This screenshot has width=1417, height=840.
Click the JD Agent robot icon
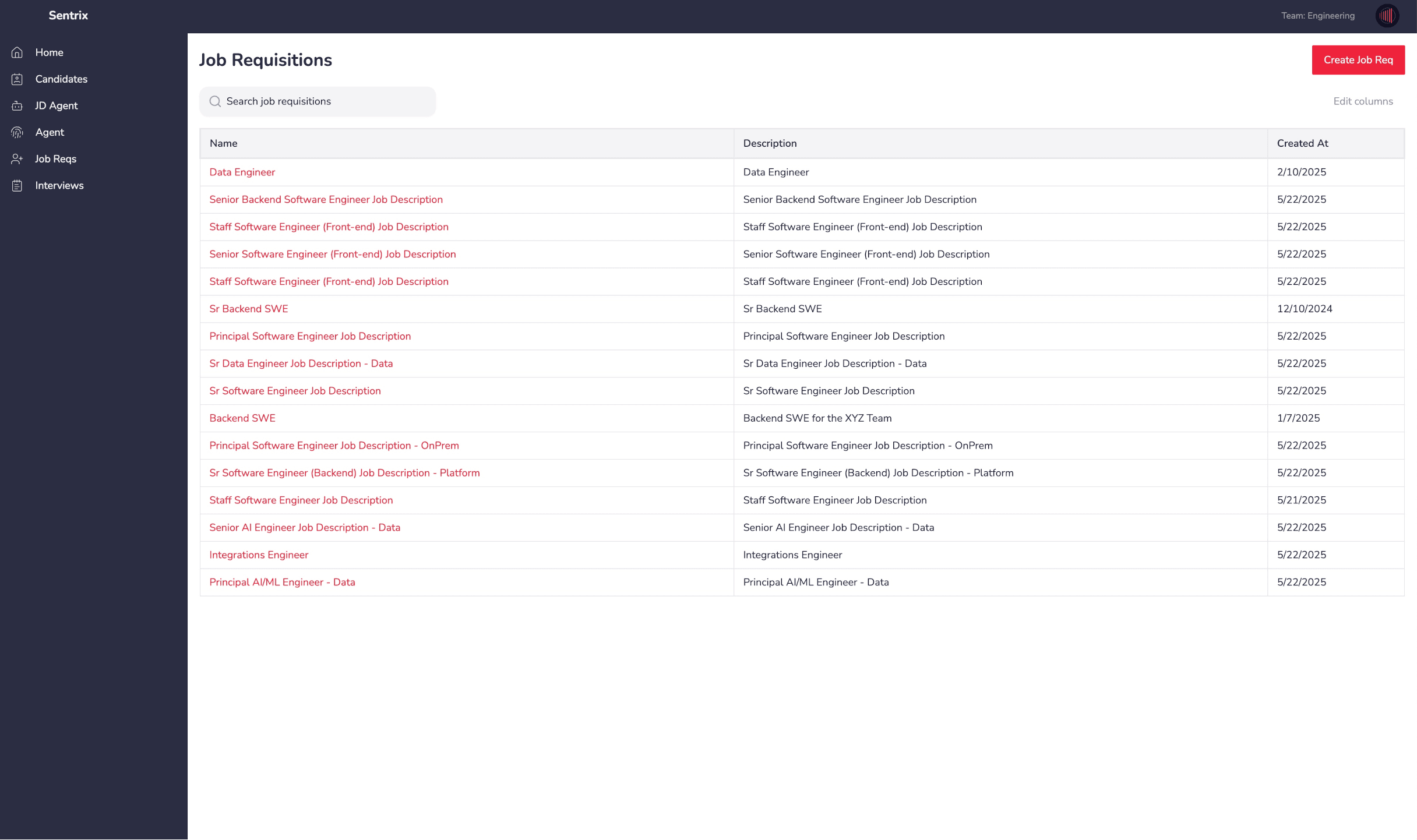pos(17,106)
